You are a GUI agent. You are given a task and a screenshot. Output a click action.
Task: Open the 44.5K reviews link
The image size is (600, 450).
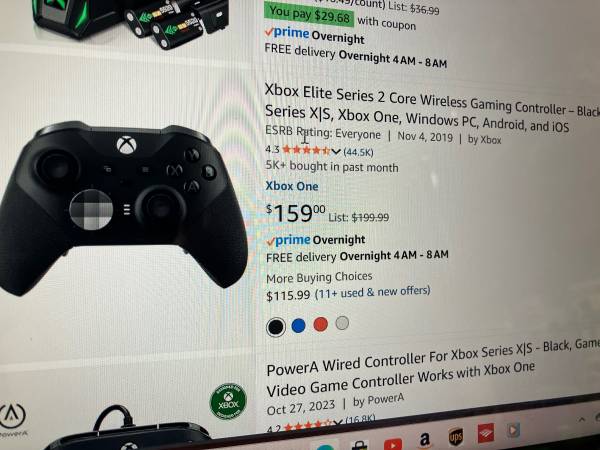pyautogui.click(x=359, y=152)
